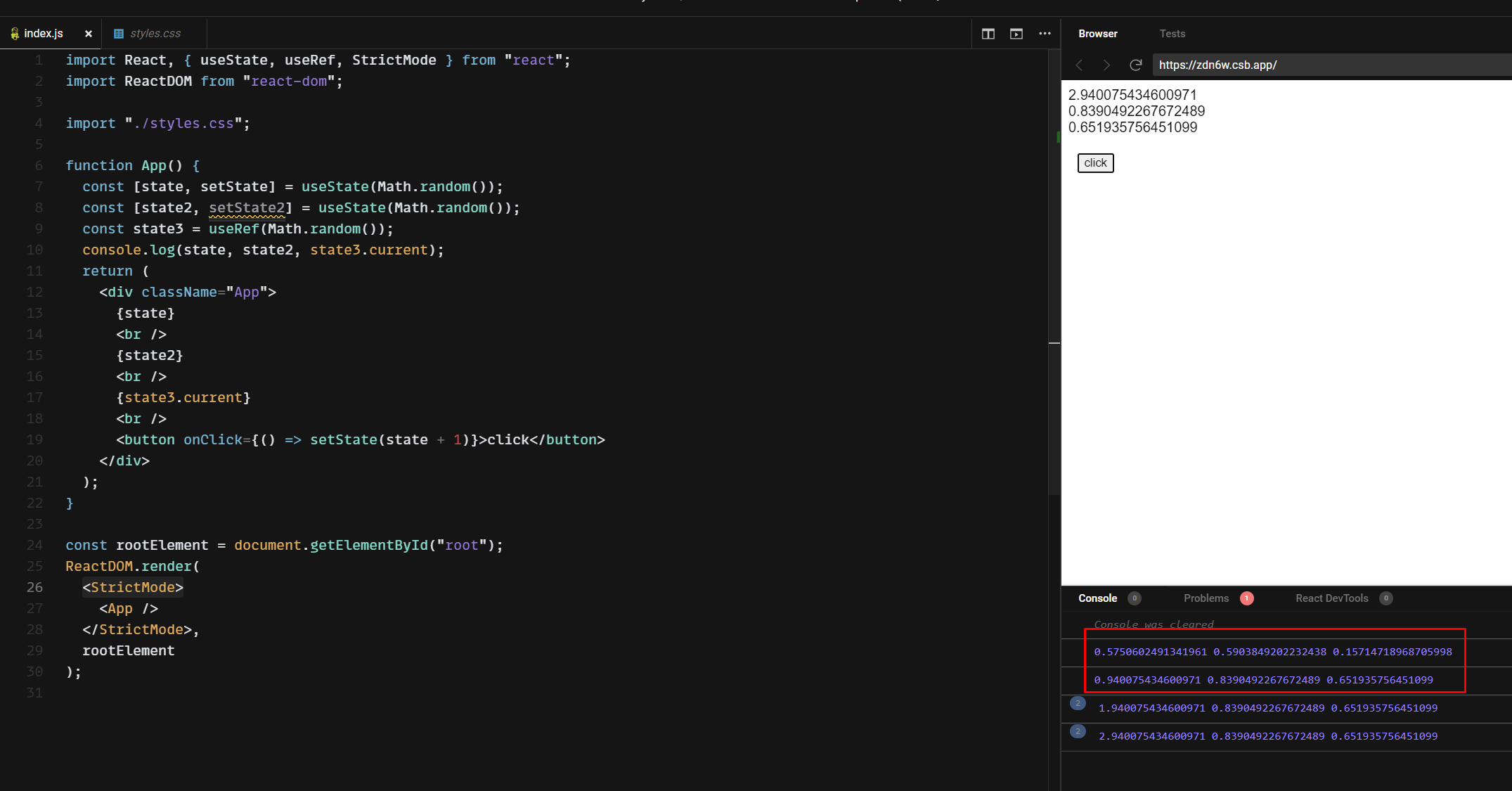Click the back navigation arrow in preview
The image size is (1512, 791).
point(1079,65)
